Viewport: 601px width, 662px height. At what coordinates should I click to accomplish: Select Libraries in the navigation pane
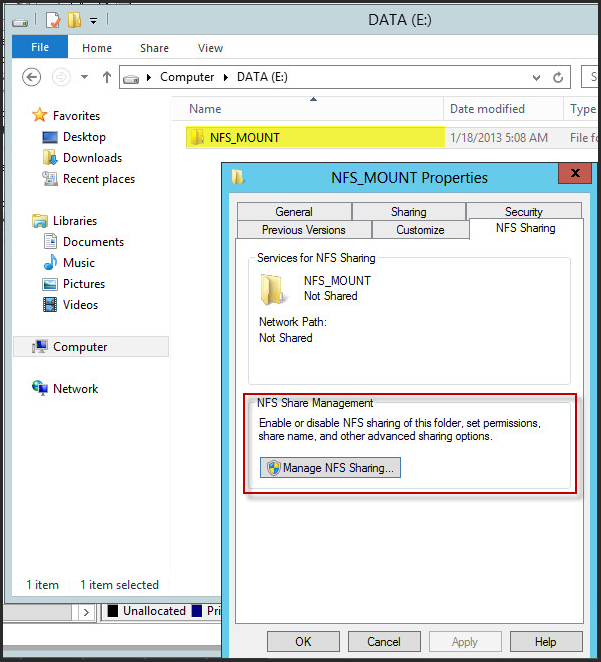(x=75, y=221)
